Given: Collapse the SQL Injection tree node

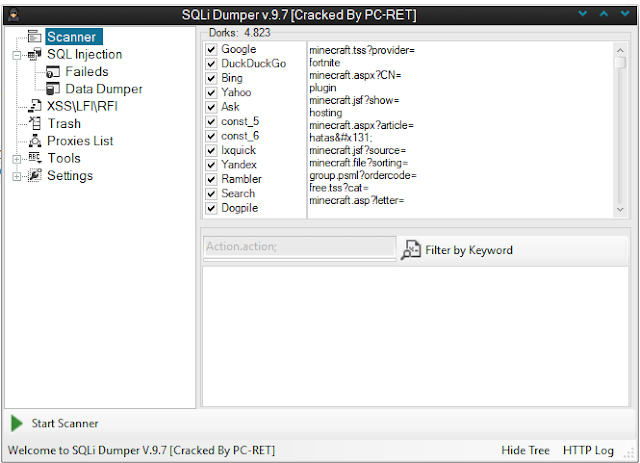Looking at the screenshot, I should [x=17, y=55].
